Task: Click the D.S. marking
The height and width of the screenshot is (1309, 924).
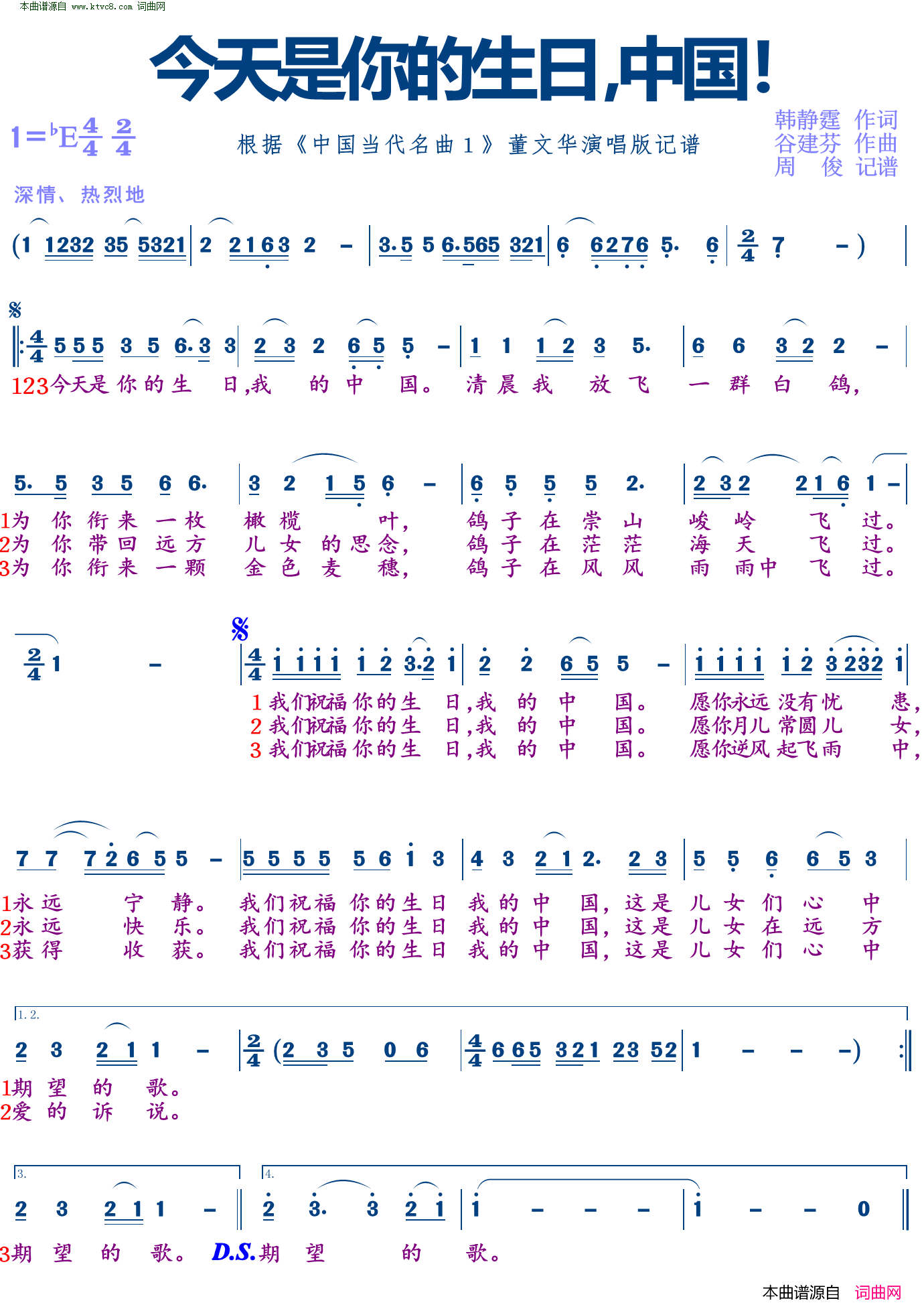Action: (234, 1251)
